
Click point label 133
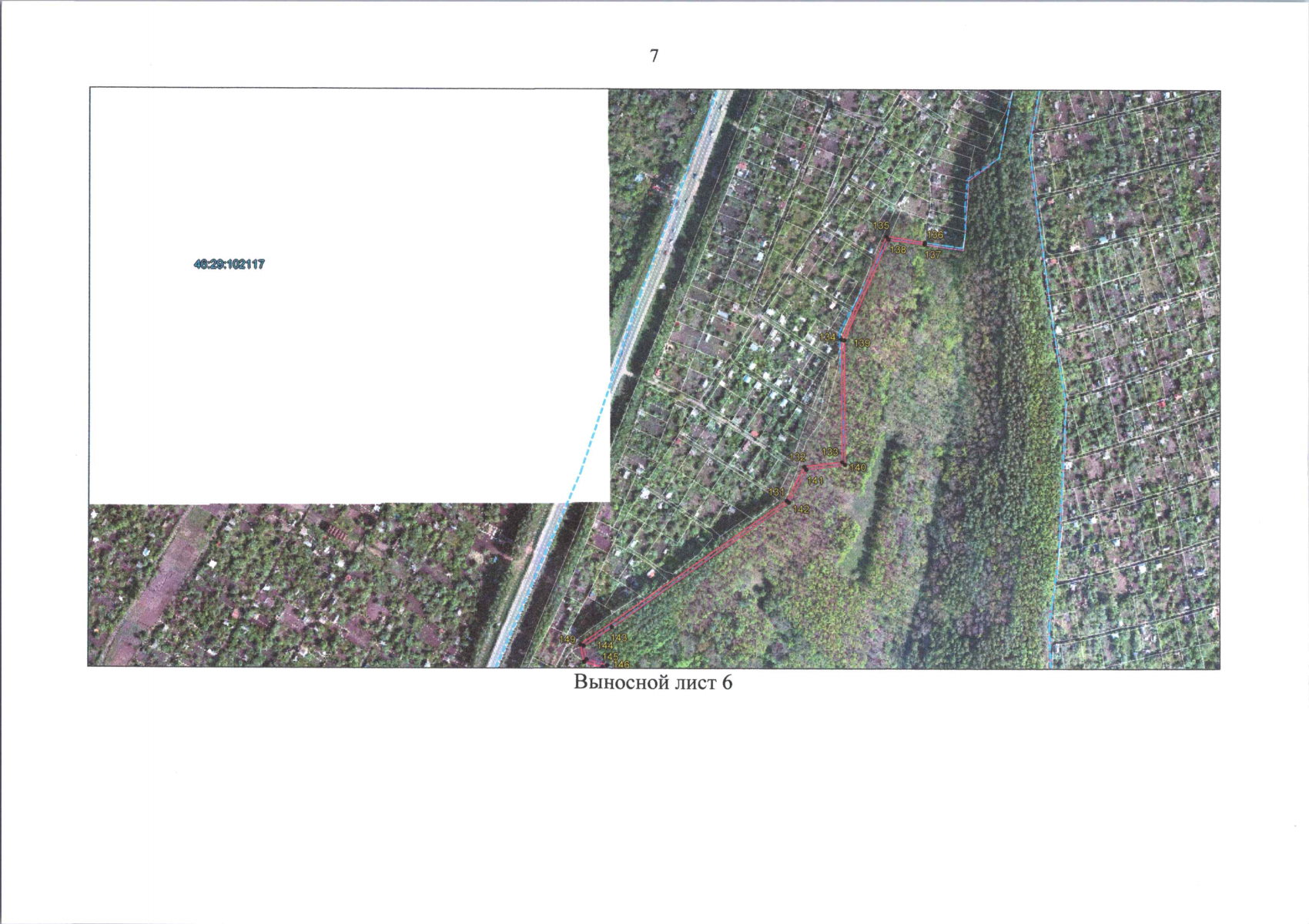[830, 452]
